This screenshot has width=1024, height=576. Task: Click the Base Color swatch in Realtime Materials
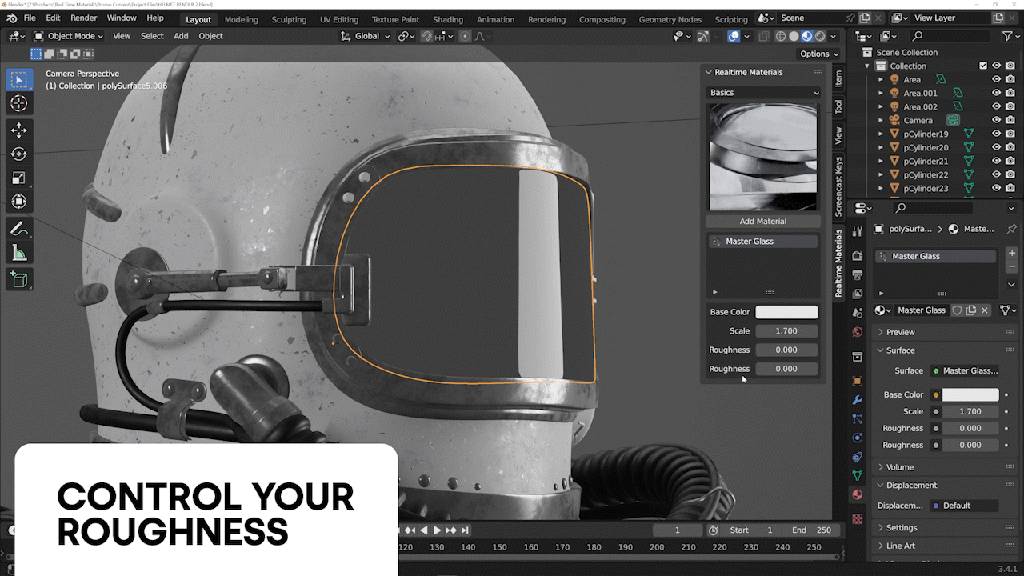click(x=786, y=312)
